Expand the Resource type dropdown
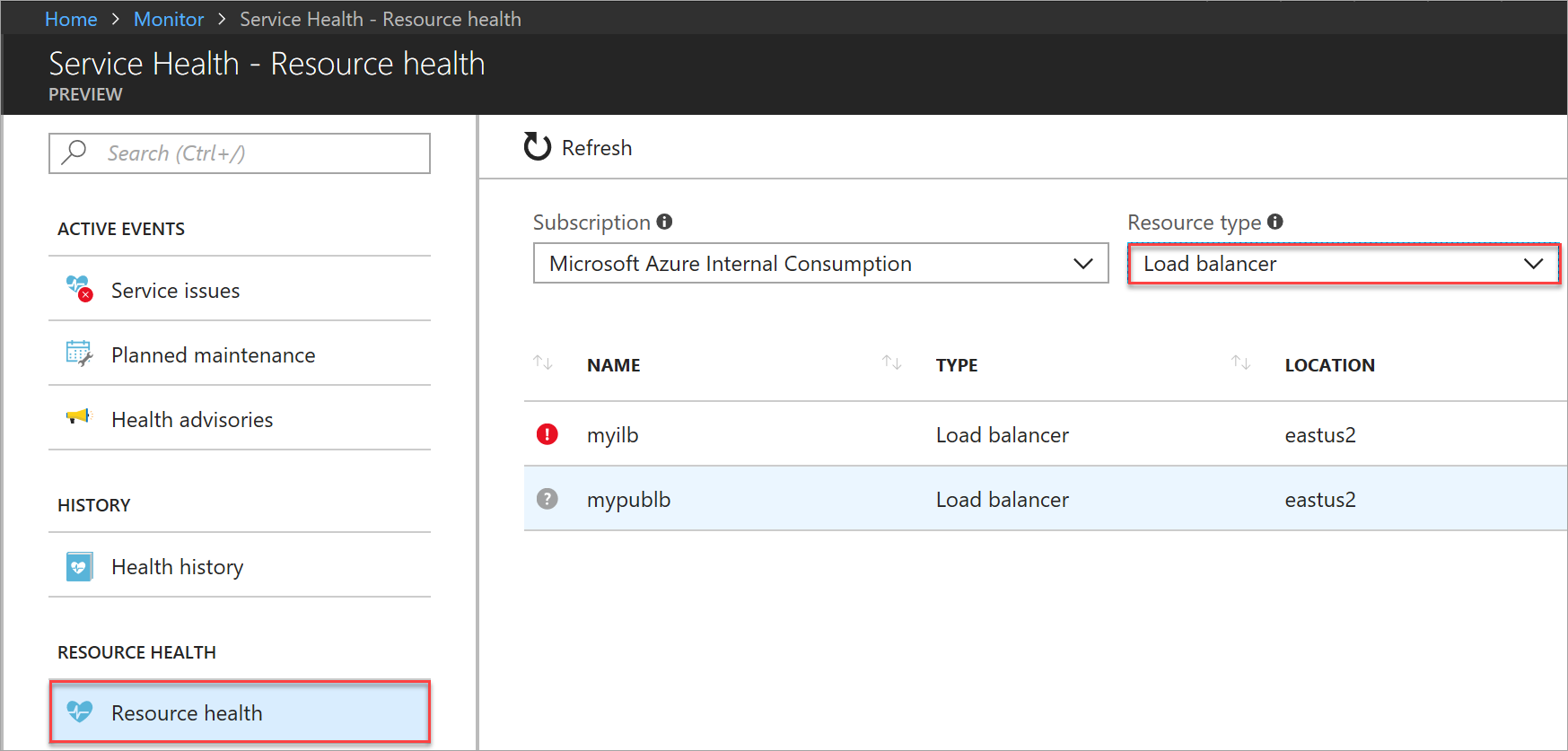The height and width of the screenshot is (751, 1568). (x=1343, y=264)
